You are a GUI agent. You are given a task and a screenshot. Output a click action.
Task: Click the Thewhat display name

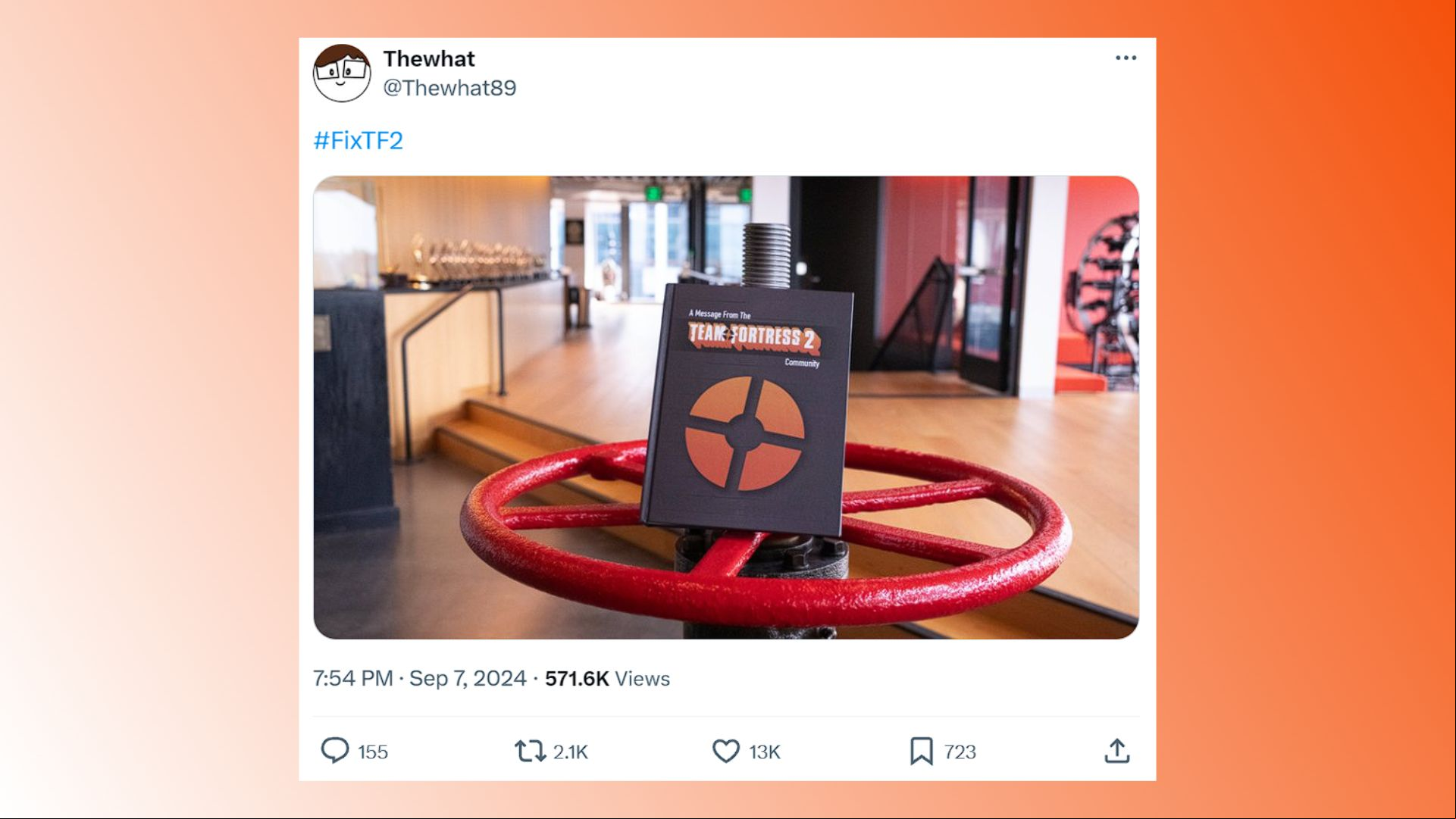[429, 58]
